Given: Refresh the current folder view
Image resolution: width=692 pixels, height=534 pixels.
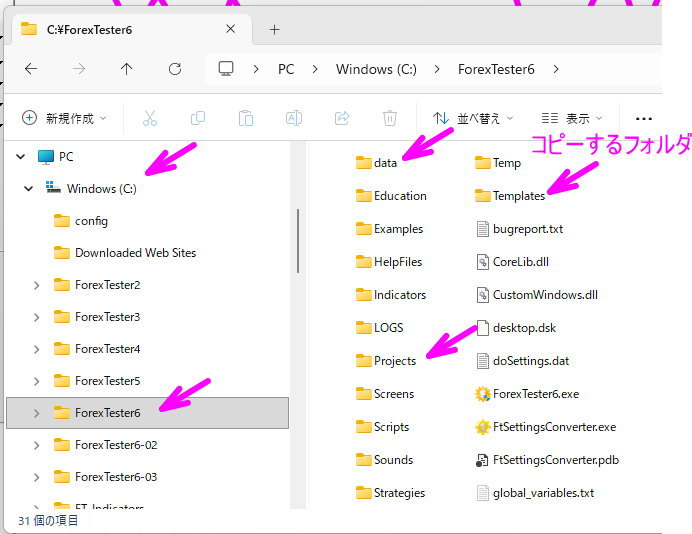Looking at the screenshot, I should pyautogui.click(x=175, y=69).
